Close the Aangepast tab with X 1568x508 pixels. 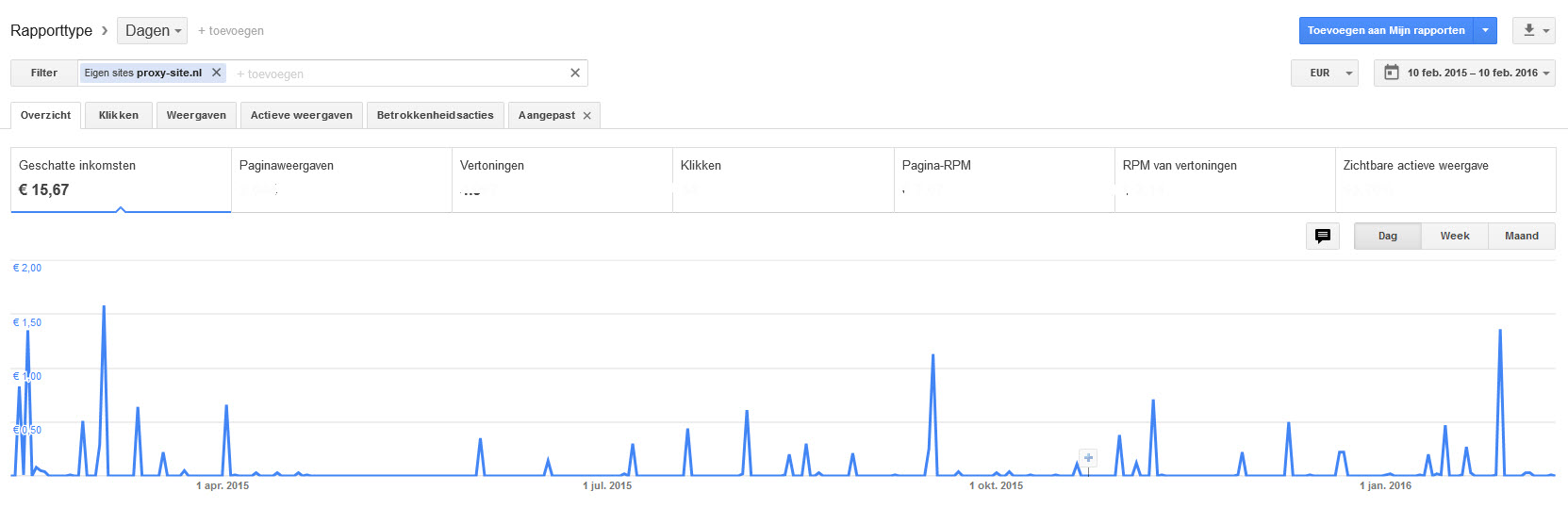pyautogui.click(x=586, y=115)
